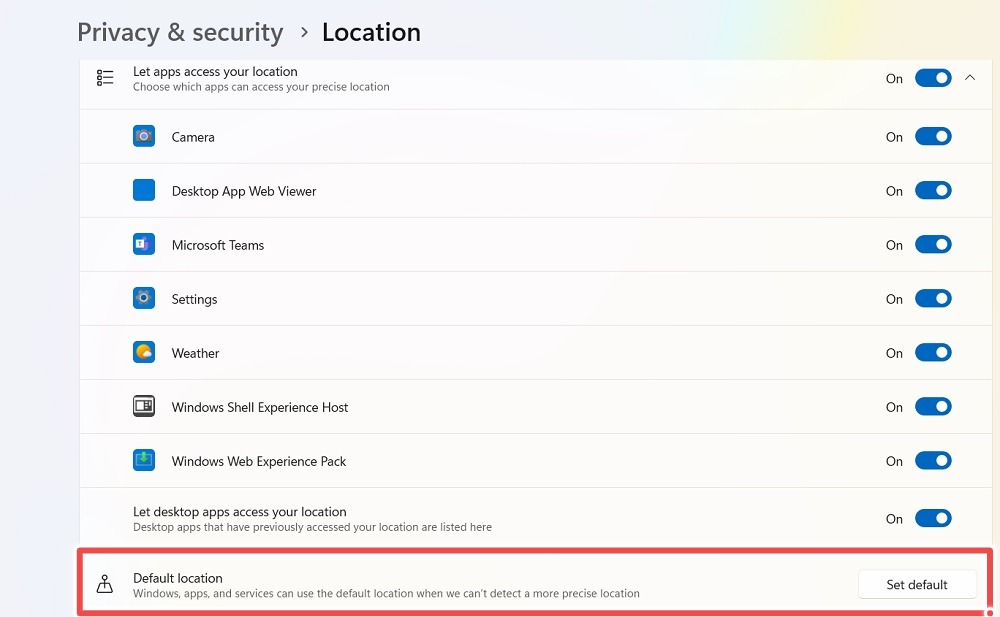The image size is (1000, 617).
Task: Click the Default location map pin icon
Action: [105, 583]
